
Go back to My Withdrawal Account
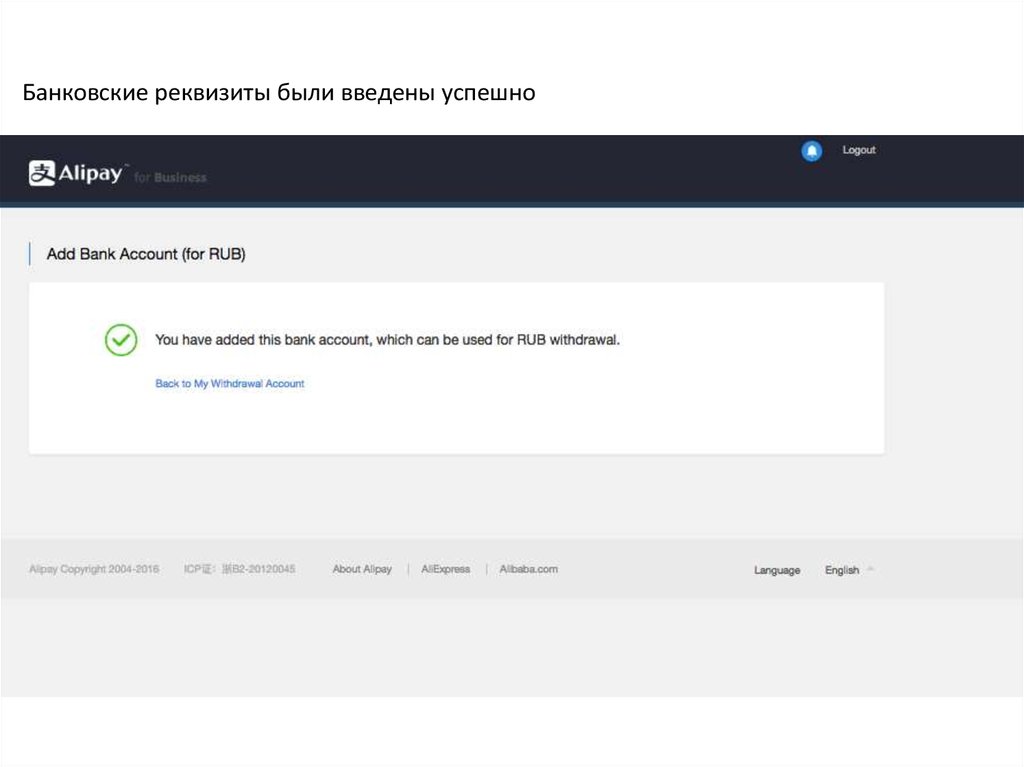(229, 384)
